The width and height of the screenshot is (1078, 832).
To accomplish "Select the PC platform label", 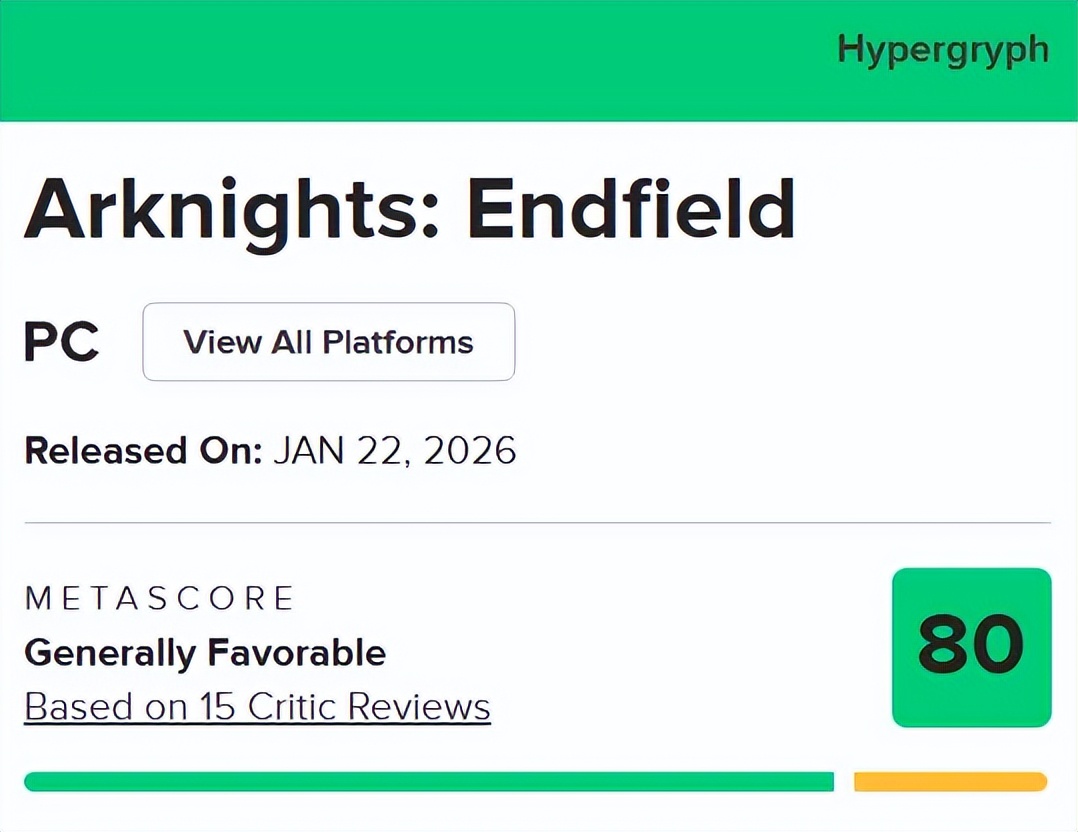I will [x=61, y=343].
